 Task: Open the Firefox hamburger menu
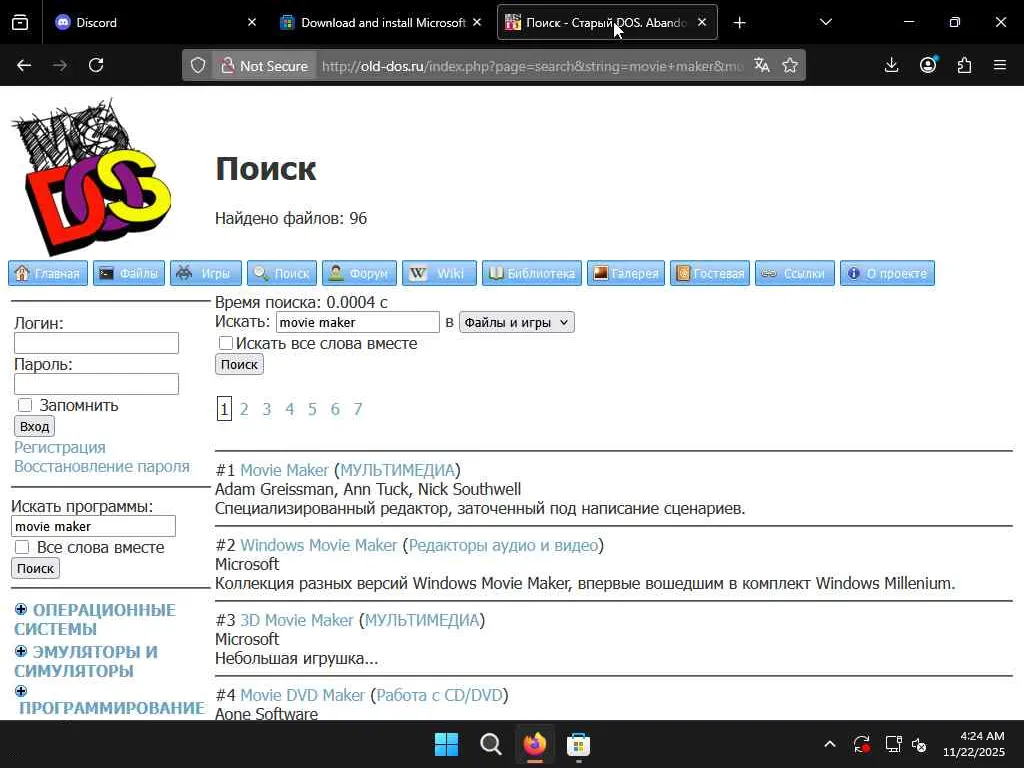[1000, 65]
